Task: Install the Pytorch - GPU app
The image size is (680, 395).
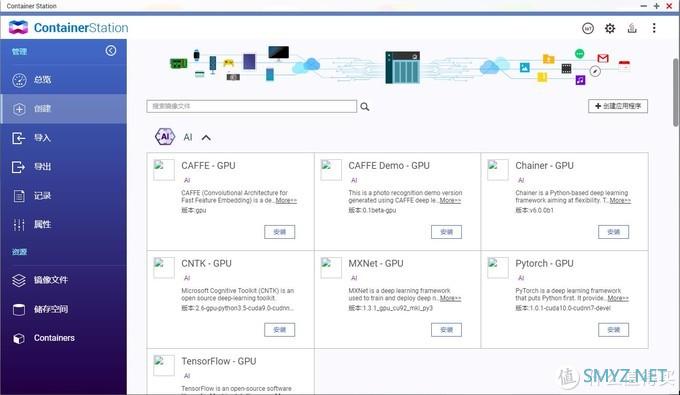Action: 614,330
